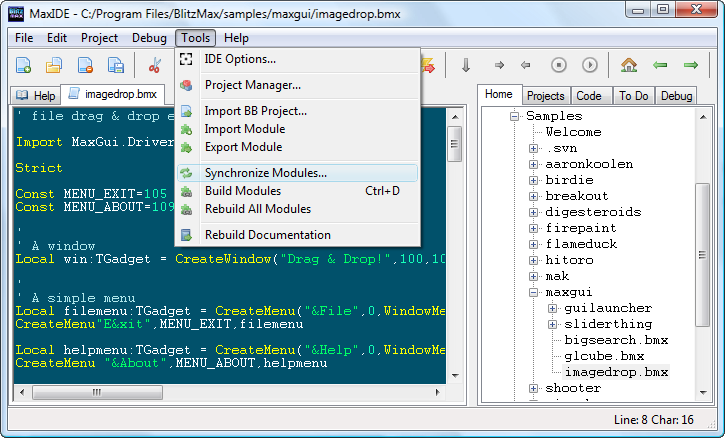This screenshot has width=725, height=438.
Task: Expand the digesteroids tree node
Action: pyautogui.click(x=533, y=212)
